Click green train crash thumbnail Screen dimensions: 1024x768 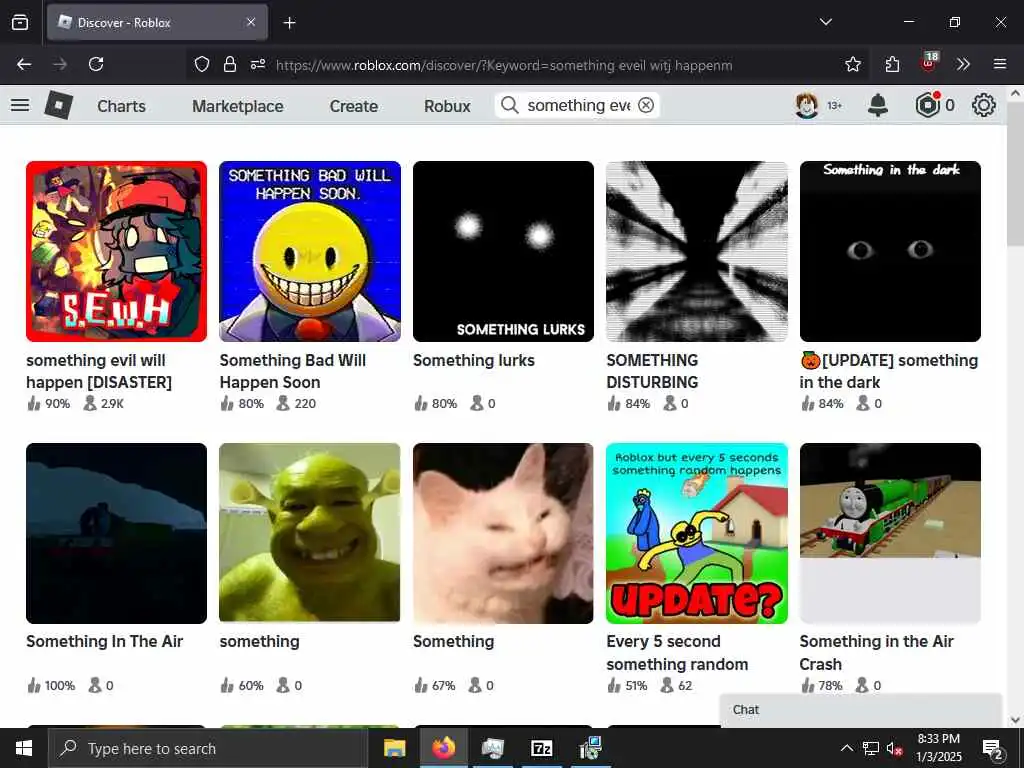(x=890, y=533)
